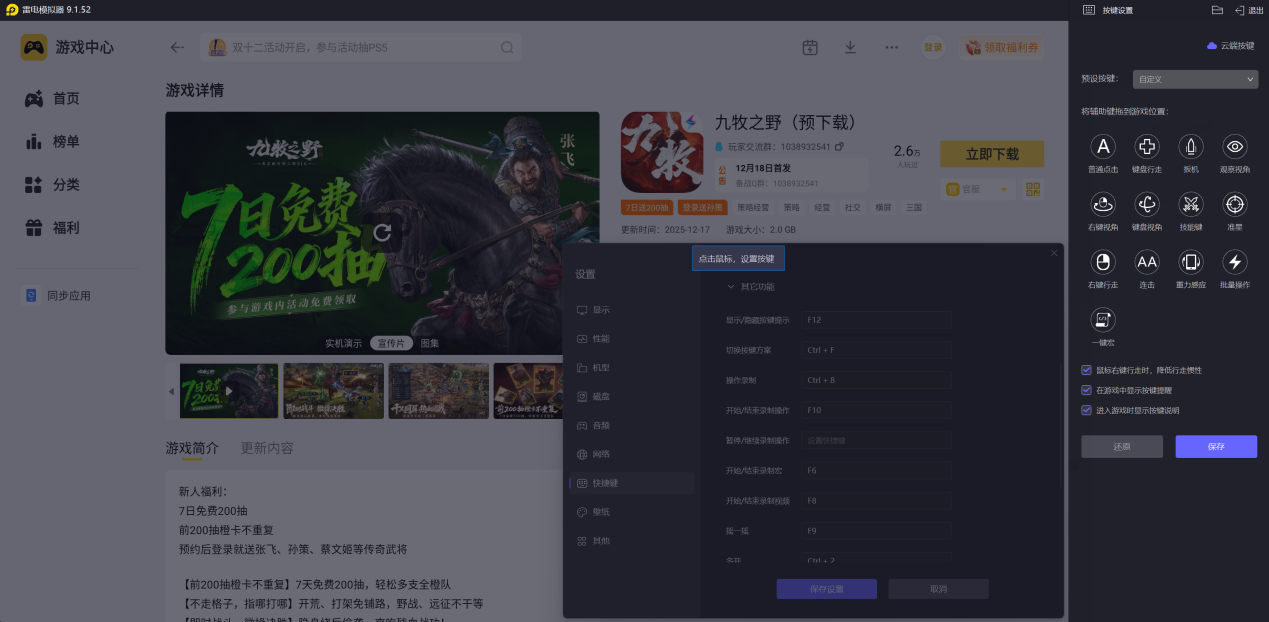Select the 键盘行走 keyboard walk D-pad icon
The width and height of the screenshot is (1269, 622).
1147,147
